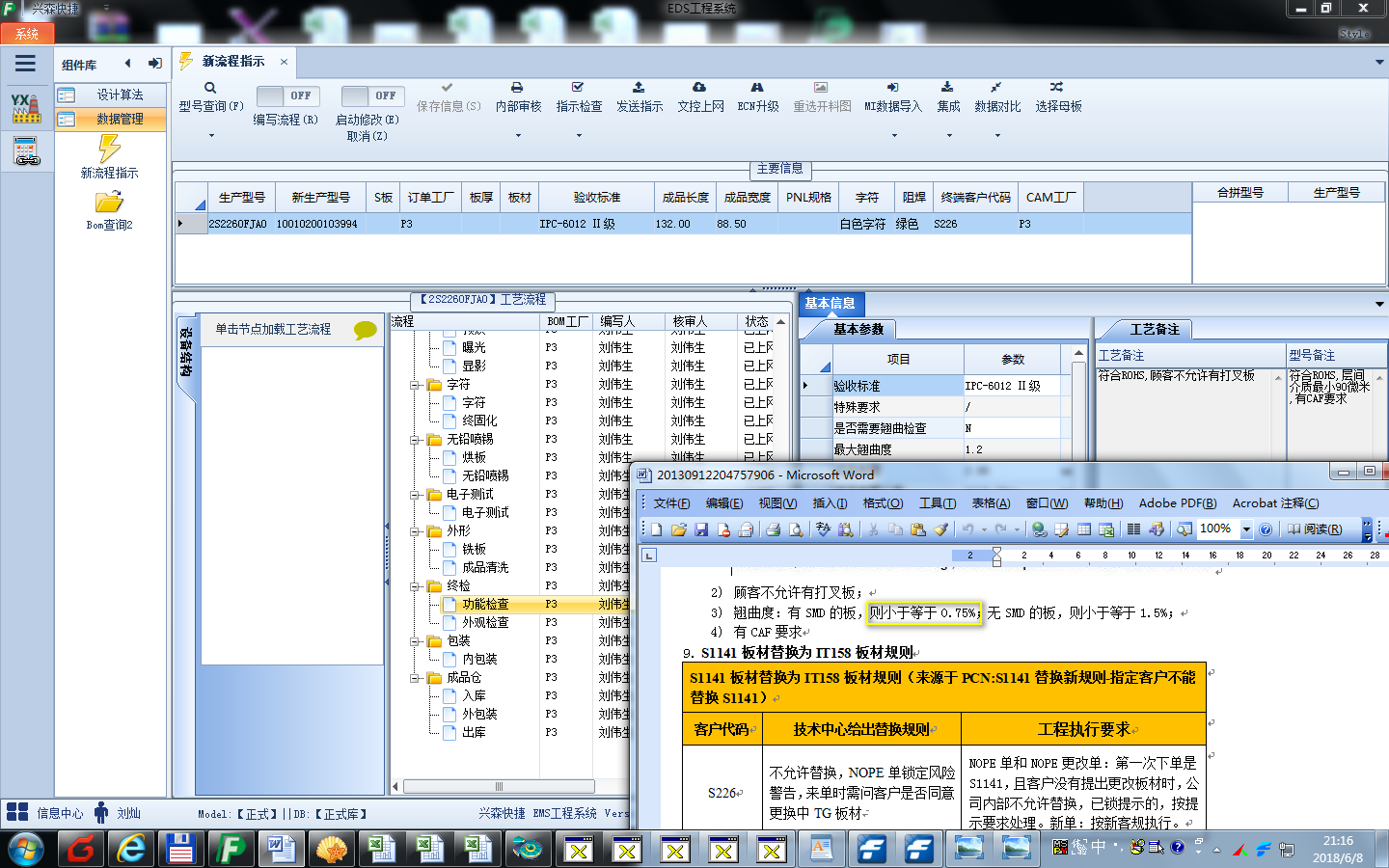
Task: Open 新流程指示 lightning icon in component library
Action: (109, 148)
